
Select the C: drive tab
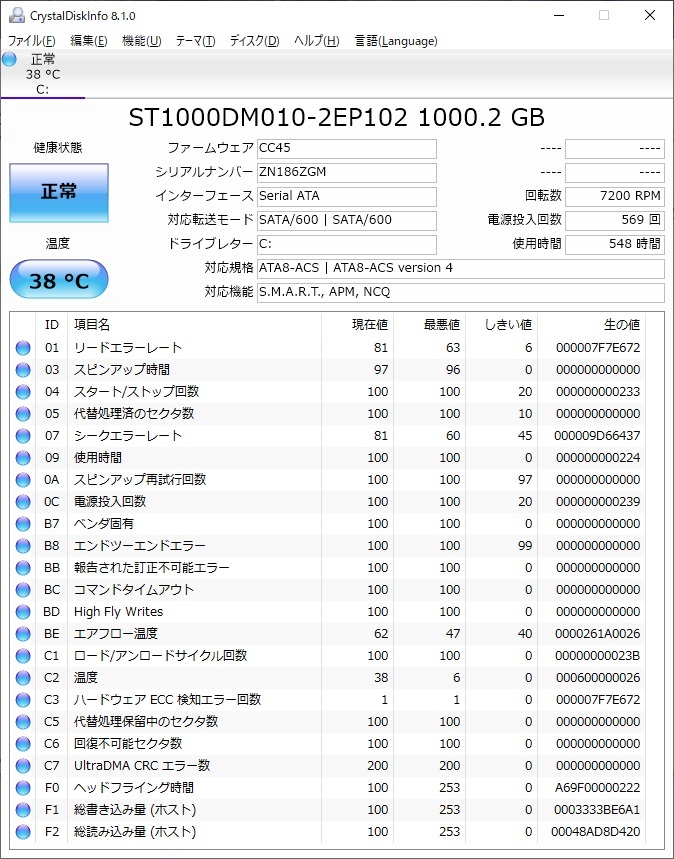pos(42,74)
